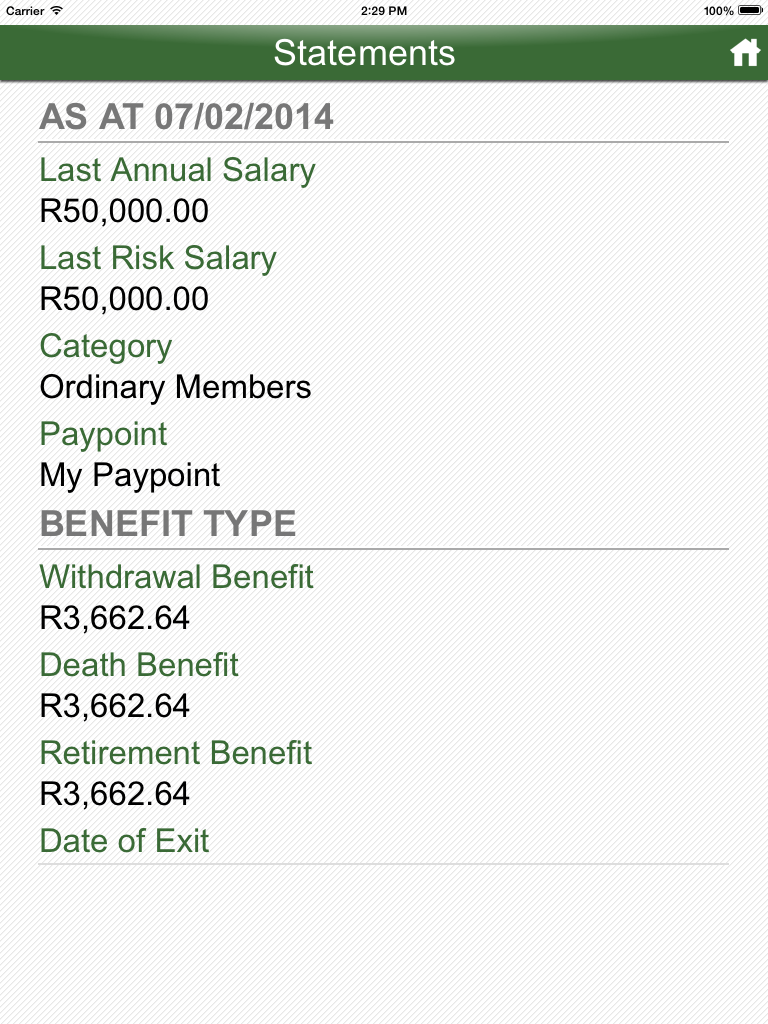Screen dimensions: 768x1024
Task: Select the Ordinary Members value
Action: (175, 387)
